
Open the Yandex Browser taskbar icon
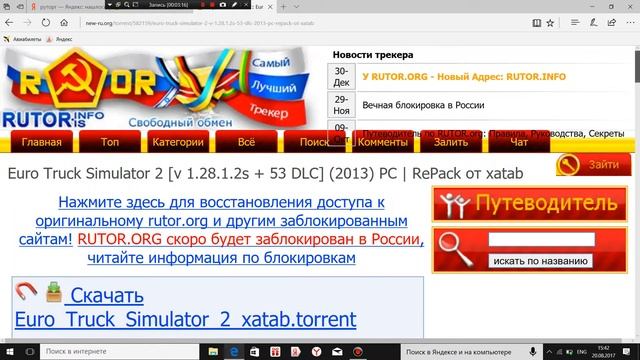(316, 352)
